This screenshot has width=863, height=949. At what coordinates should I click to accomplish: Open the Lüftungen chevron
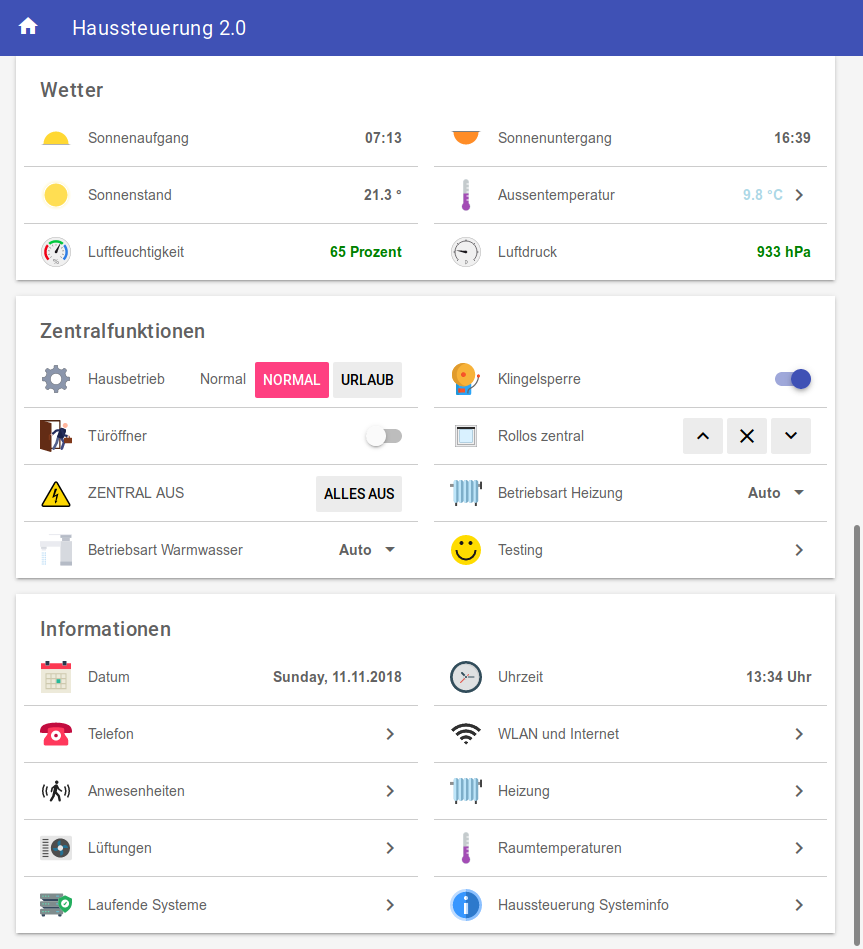pos(390,848)
